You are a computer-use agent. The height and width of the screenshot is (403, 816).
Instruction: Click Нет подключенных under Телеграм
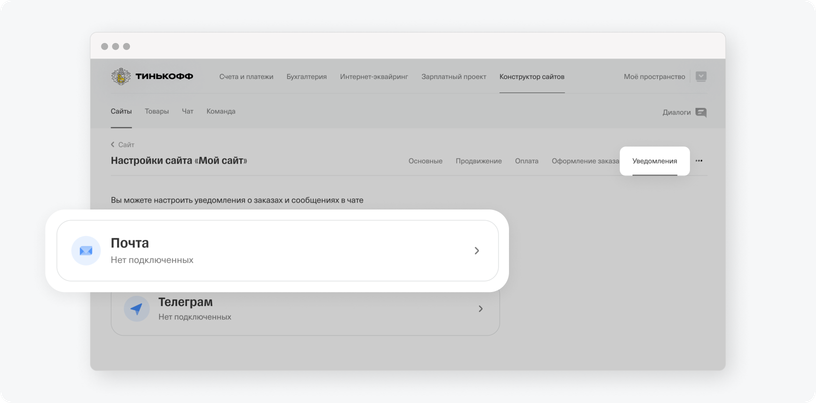(195, 317)
